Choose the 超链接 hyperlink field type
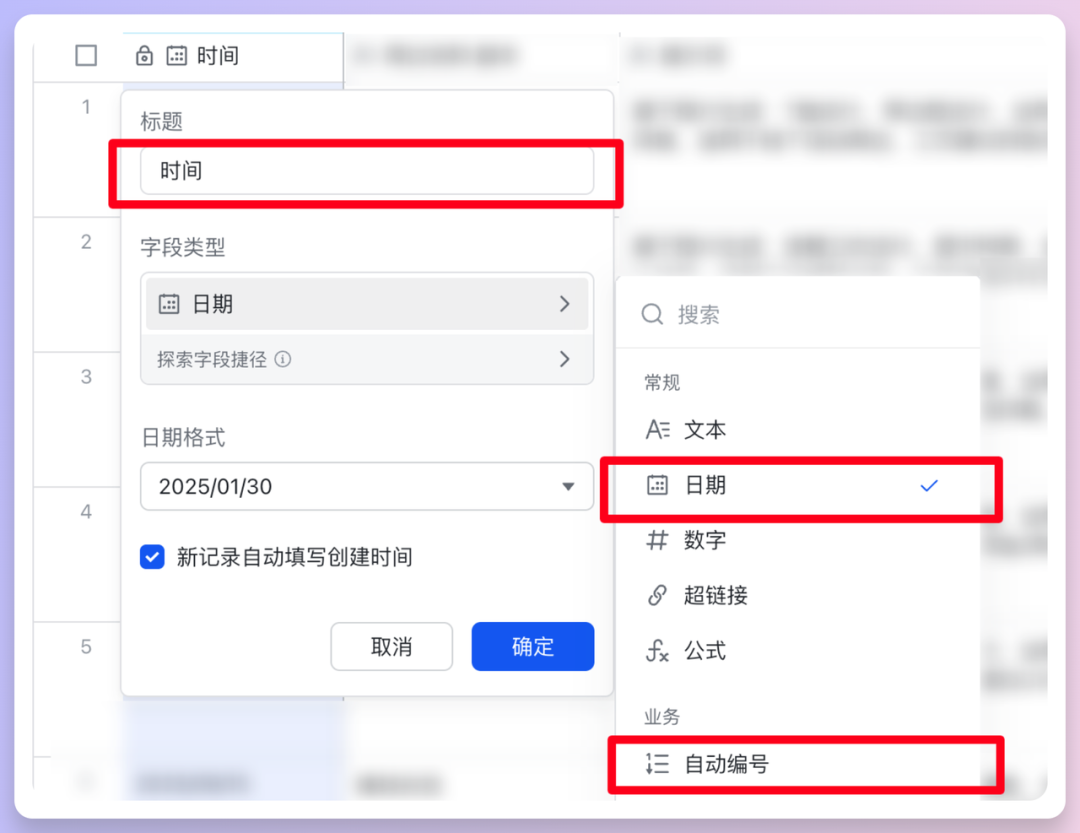 (x=798, y=595)
